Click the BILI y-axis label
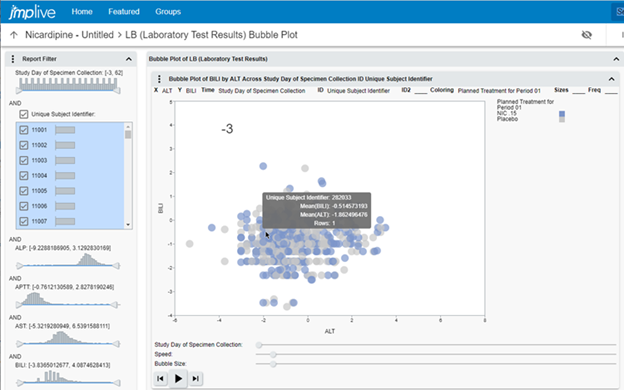The width and height of the screenshot is (624, 390). click(161, 208)
